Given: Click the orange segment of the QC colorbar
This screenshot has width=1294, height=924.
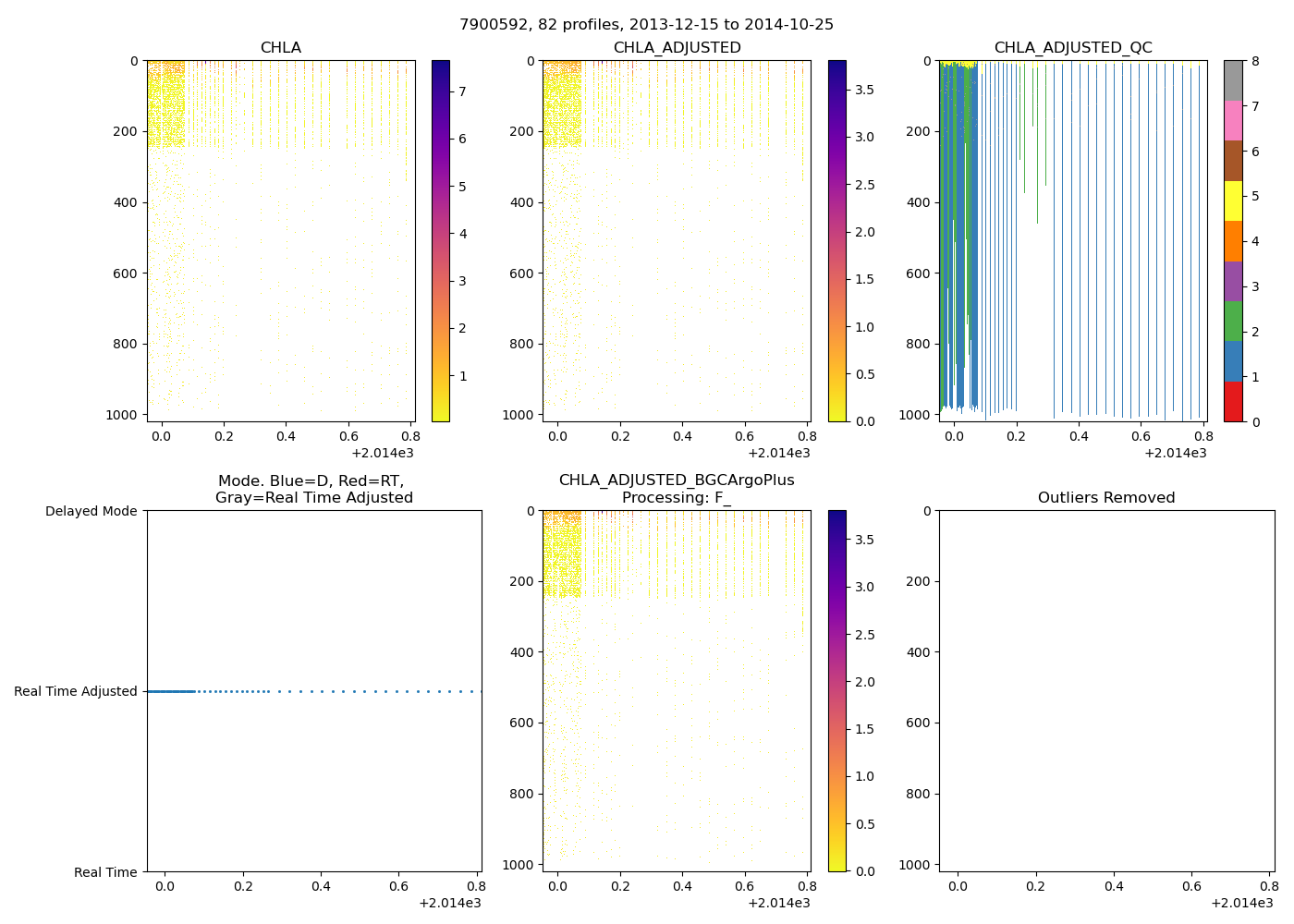Looking at the screenshot, I should pos(1233,241).
